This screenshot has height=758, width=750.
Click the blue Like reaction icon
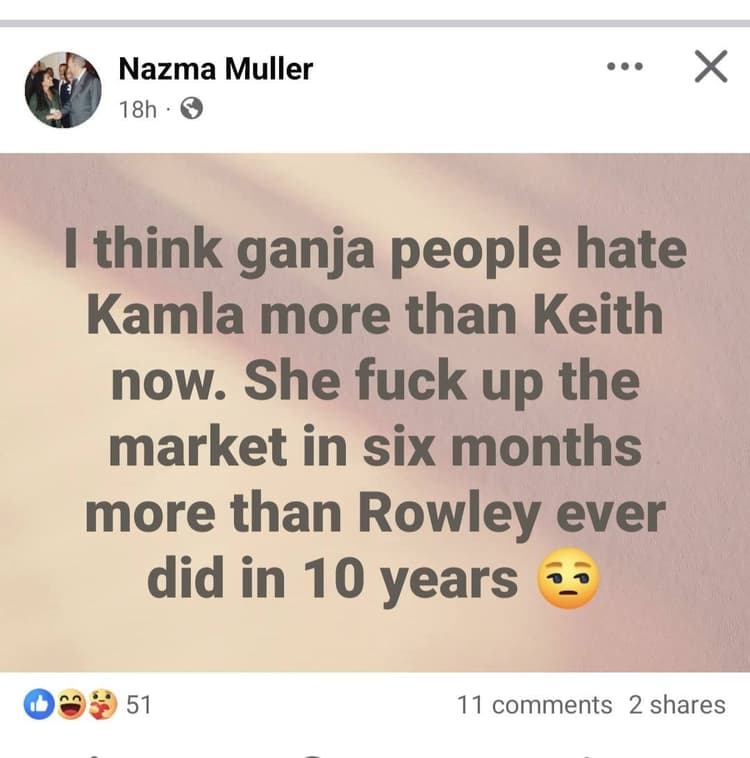[x=38, y=705]
